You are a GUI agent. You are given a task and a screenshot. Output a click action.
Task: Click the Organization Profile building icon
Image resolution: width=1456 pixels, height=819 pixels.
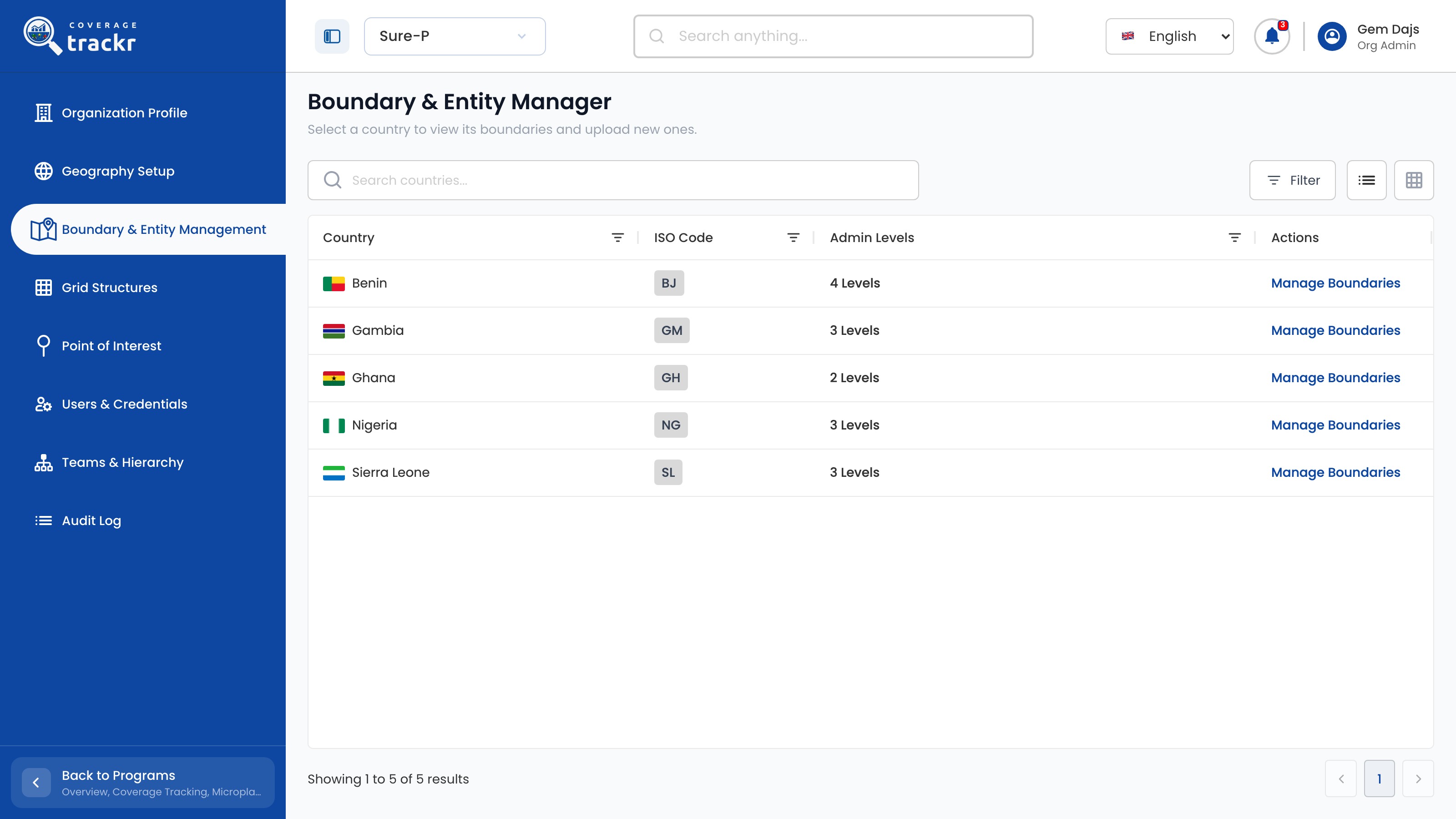[x=44, y=112]
